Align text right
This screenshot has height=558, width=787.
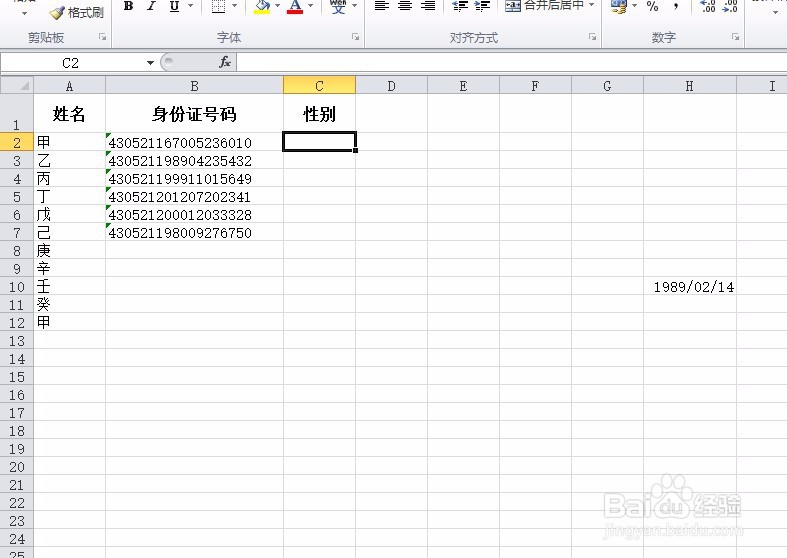tap(428, 6)
